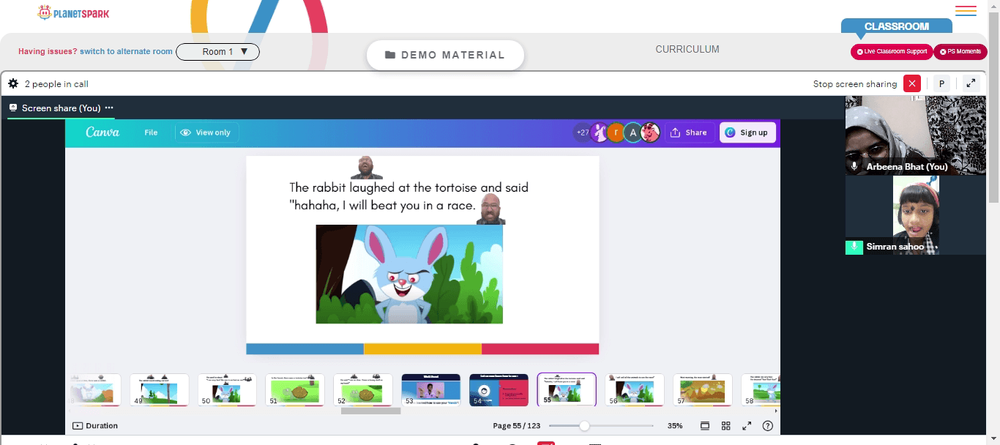Click '2 people in call' text
This screenshot has width=1000, height=445.
click(x=56, y=84)
